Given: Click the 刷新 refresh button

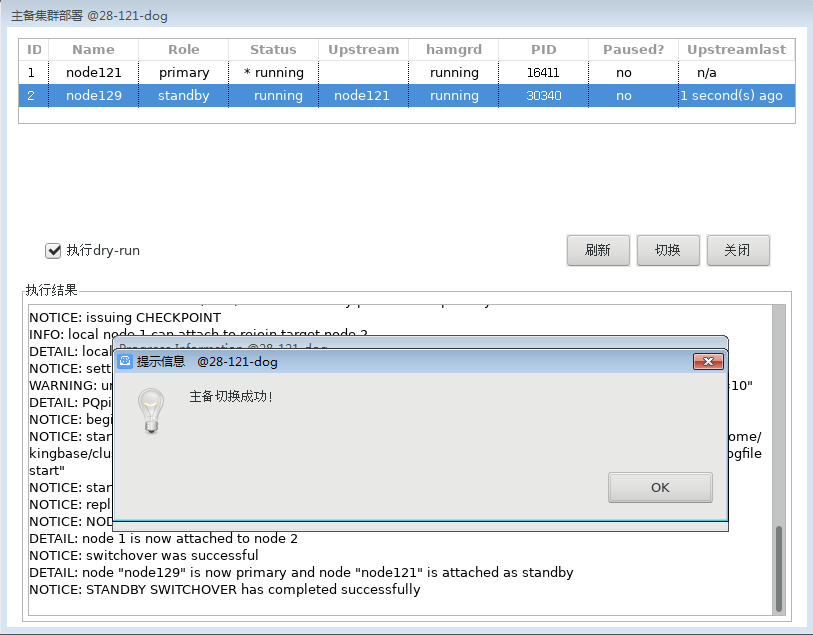Looking at the screenshot, I should click(598, 250).
